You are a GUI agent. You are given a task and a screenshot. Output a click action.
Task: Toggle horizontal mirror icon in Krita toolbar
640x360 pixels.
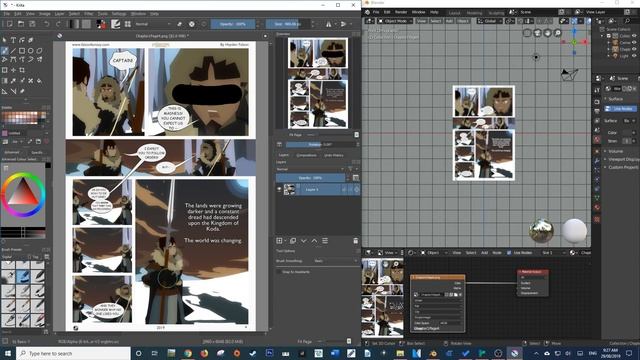coord(329,24)
